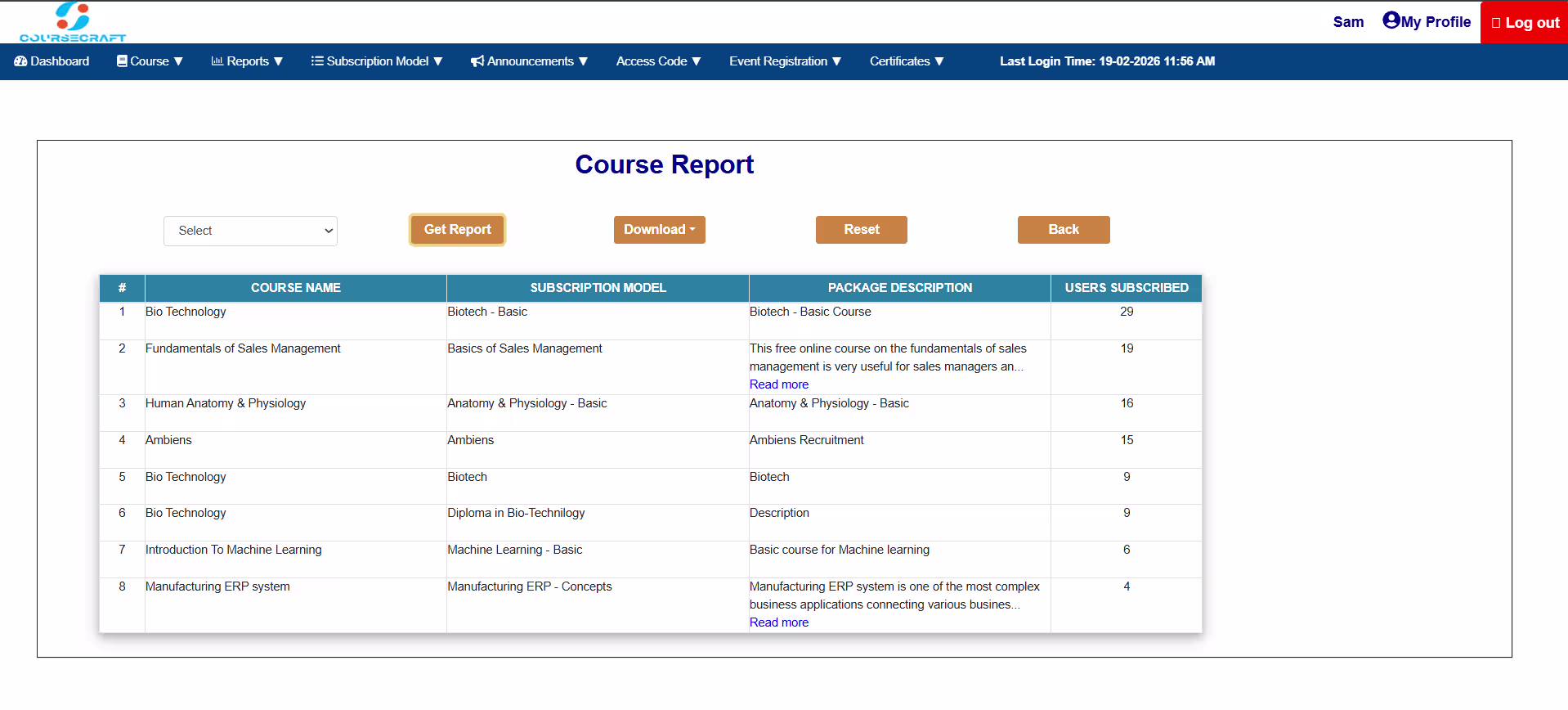Click the Course Report heading

pyautogui.click(x=665, y=164)
